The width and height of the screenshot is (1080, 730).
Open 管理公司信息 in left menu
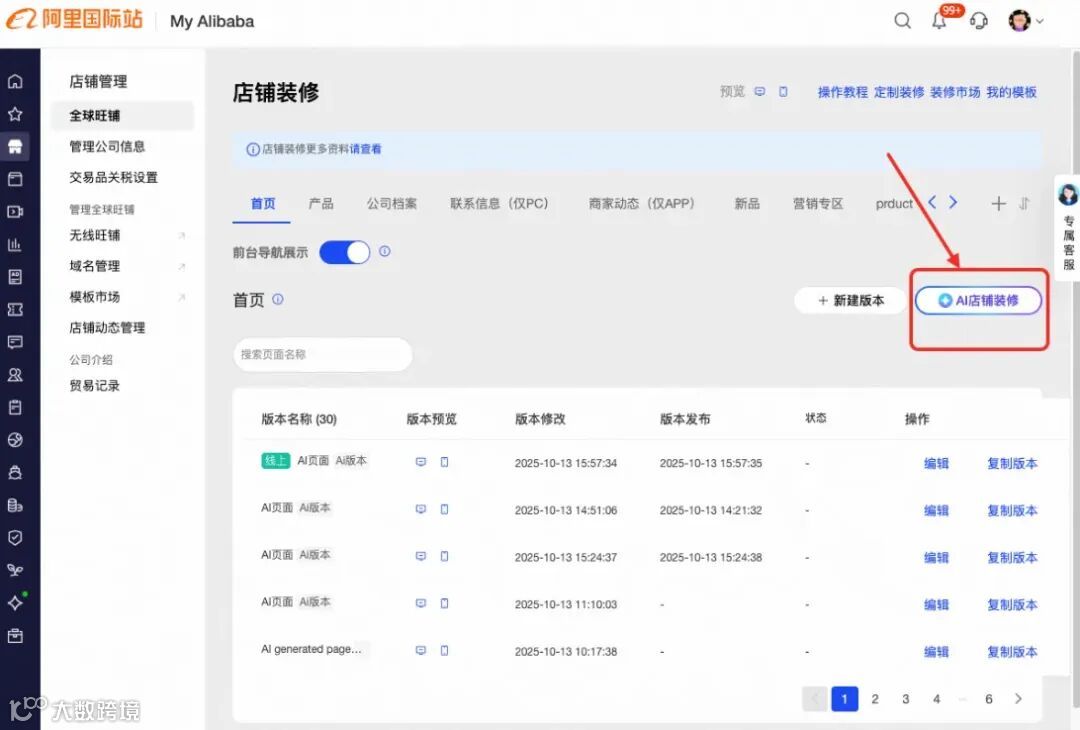[107, 147]
